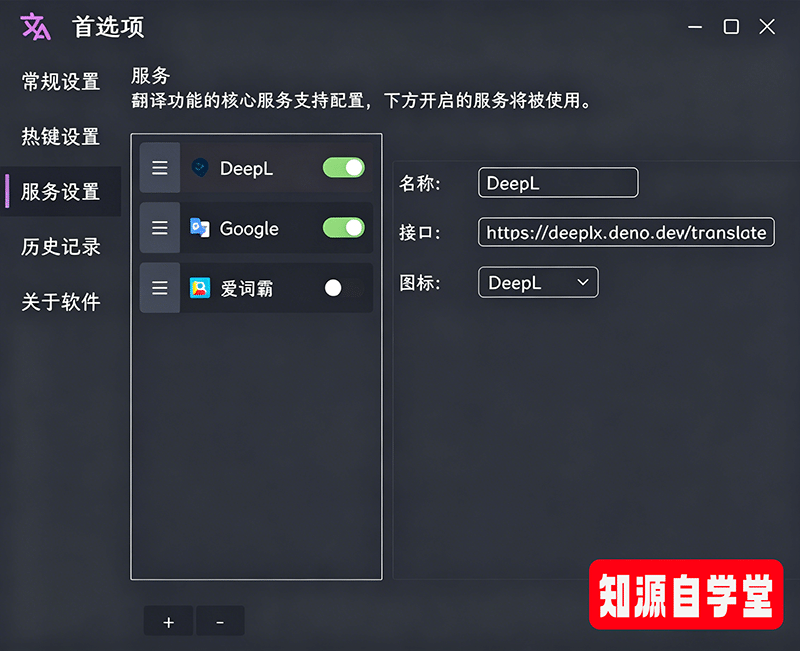Switch to the 热键设置 section
The width and height of the screenshot is (800, 651).
tap(61, 137)
